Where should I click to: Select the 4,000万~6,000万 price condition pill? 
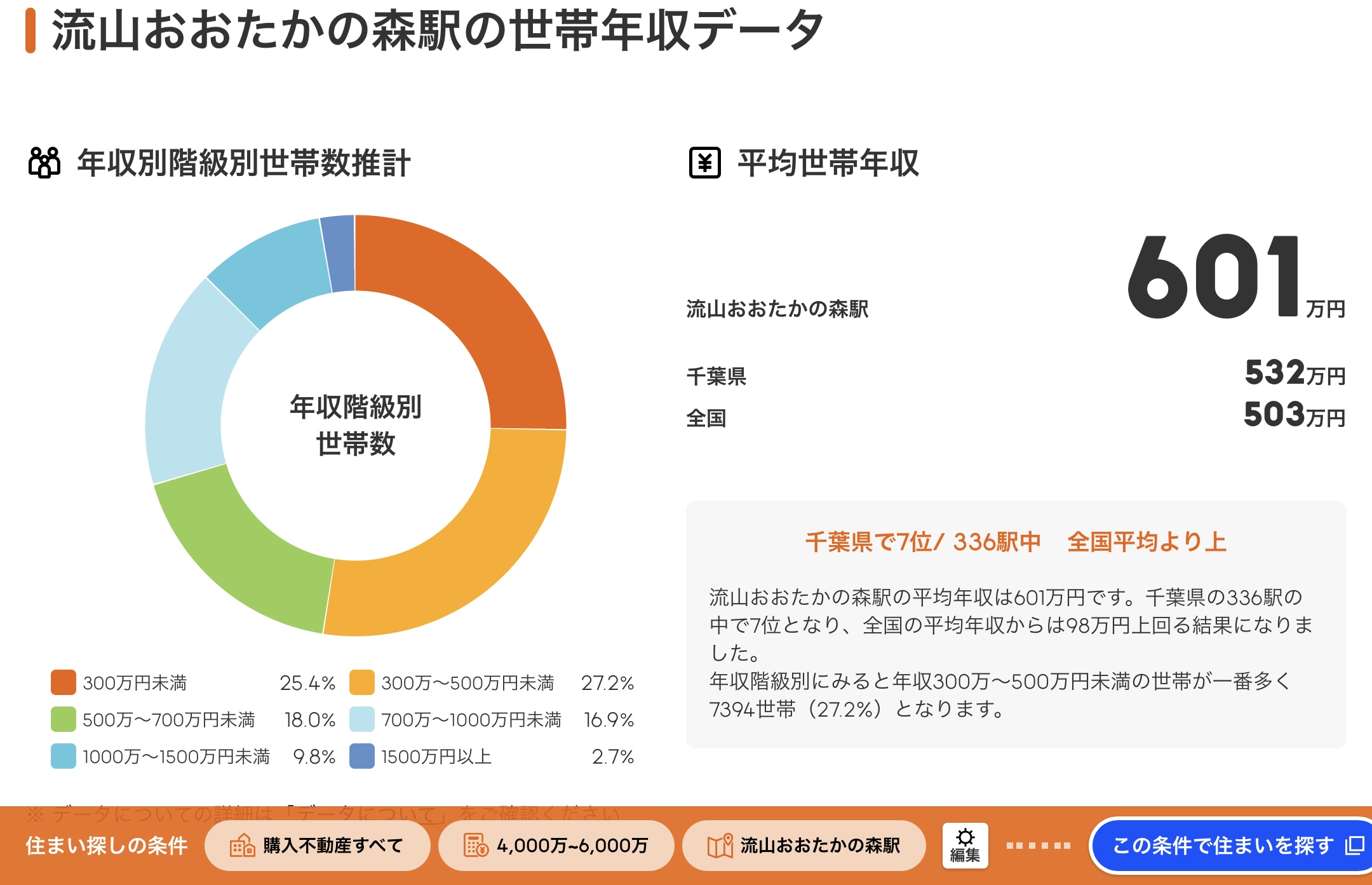[556, 846]
